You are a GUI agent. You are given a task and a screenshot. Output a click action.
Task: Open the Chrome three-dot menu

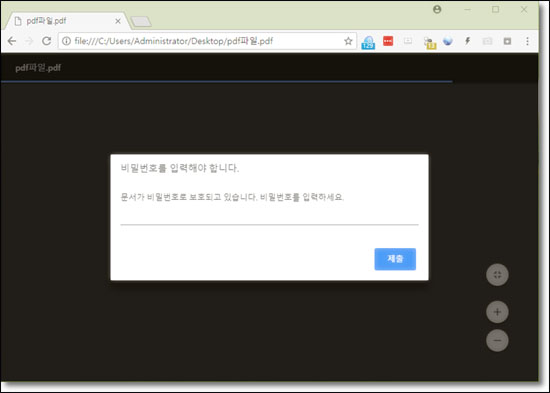click(527, 41)
